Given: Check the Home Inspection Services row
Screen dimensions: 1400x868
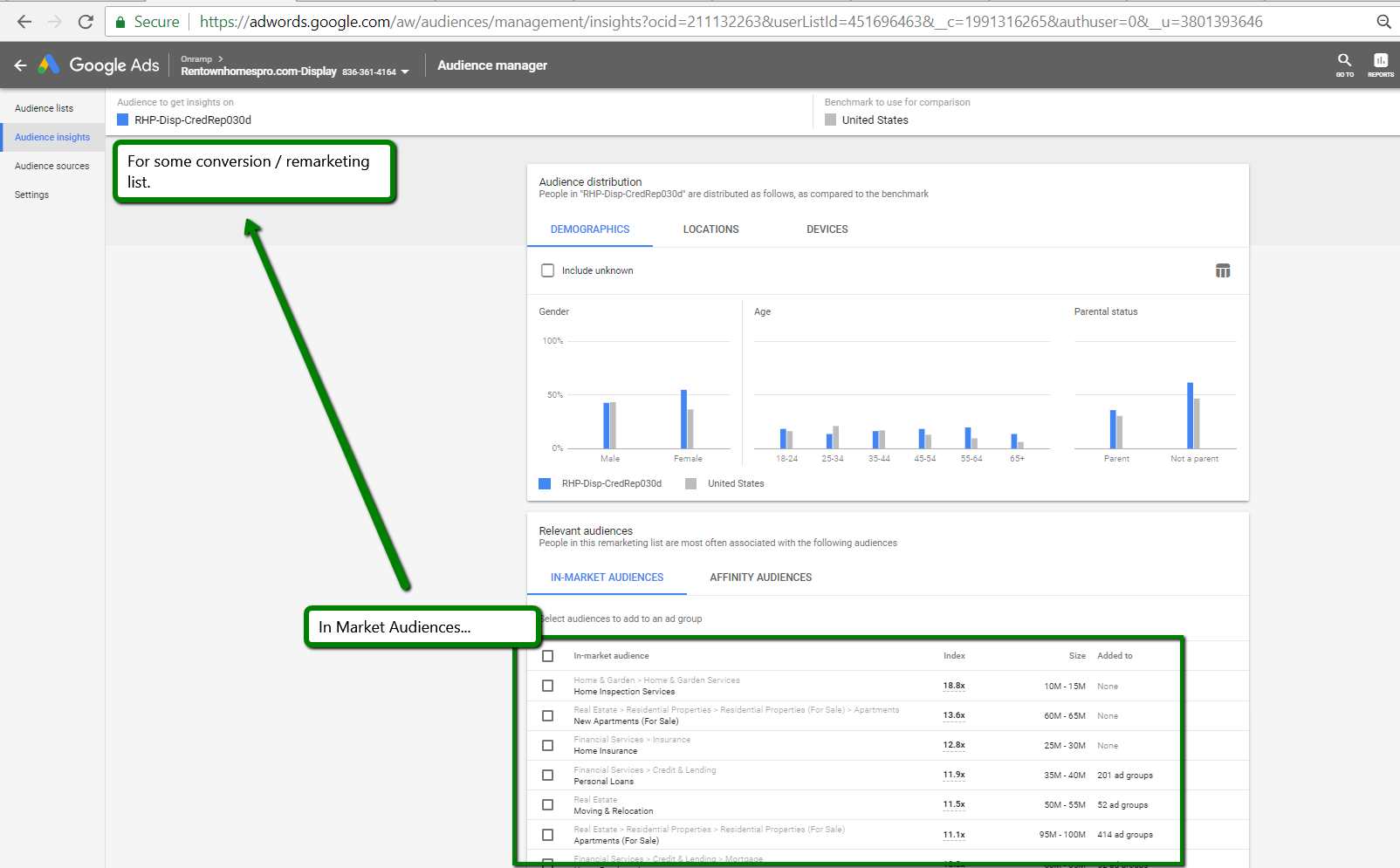Looking at the screenshot, I should tap(547, 686).
